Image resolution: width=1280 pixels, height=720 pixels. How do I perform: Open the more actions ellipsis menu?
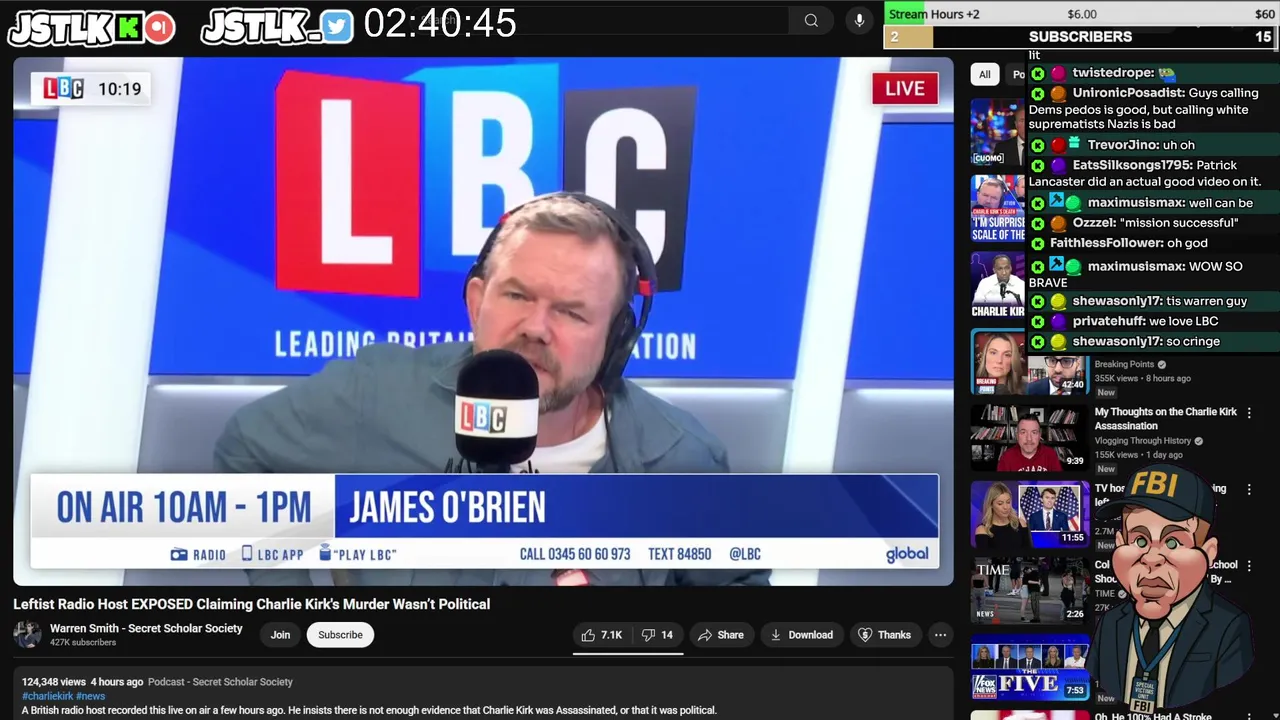pyautogui.click(x=940, y=635)
